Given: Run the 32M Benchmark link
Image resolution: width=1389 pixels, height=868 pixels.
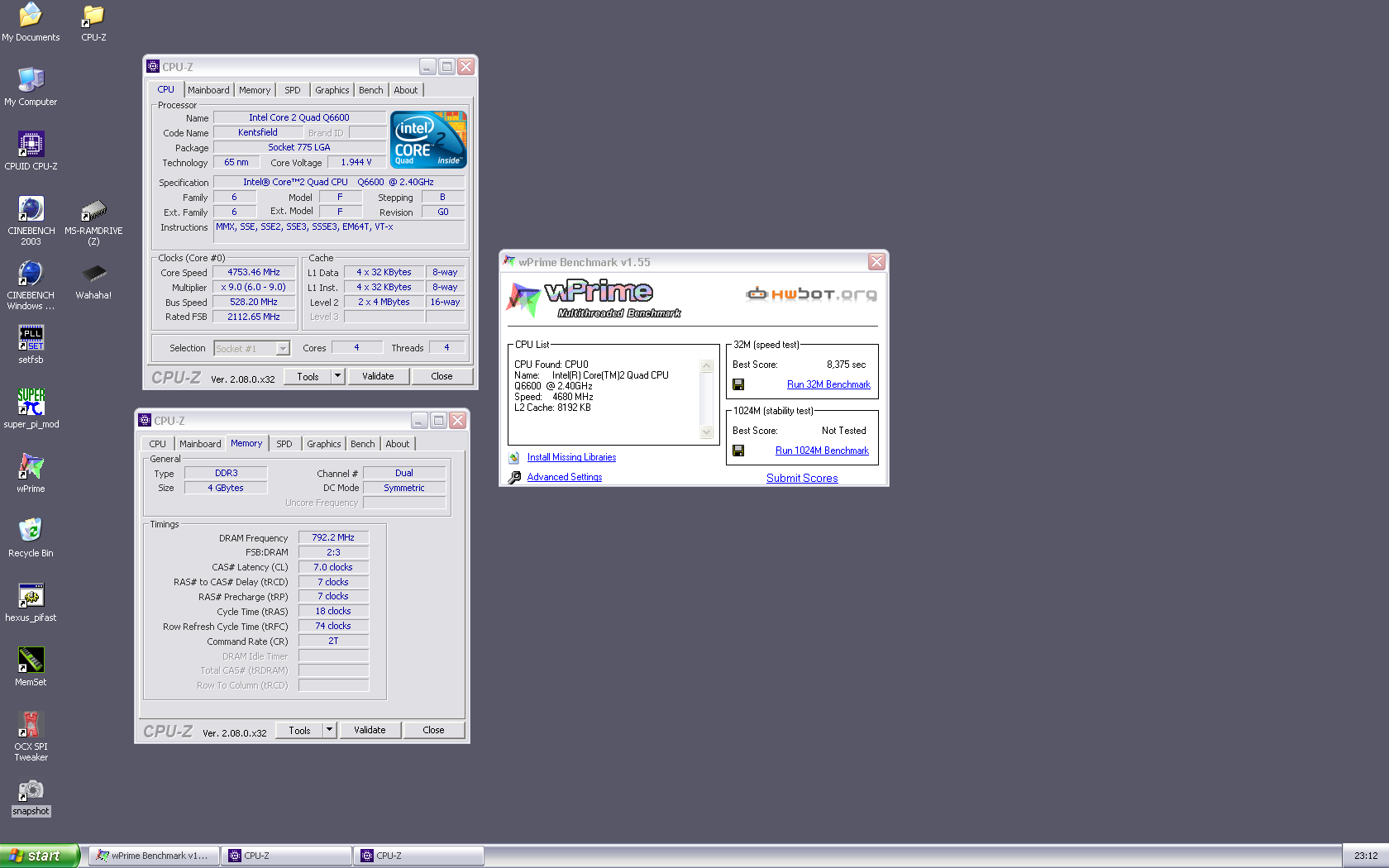Looking at the screenshot, I should click(x=828, y=384).
